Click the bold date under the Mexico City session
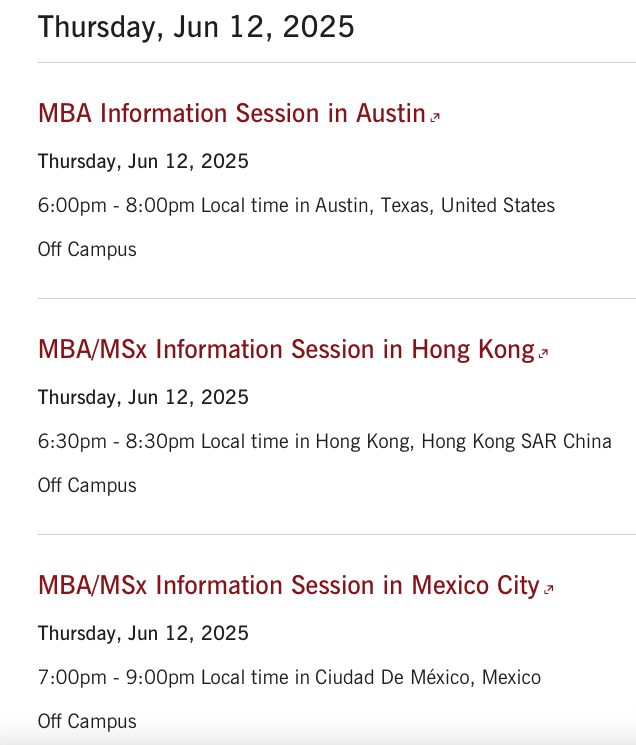This screenshot has height=745, width=636. (143, 634)
